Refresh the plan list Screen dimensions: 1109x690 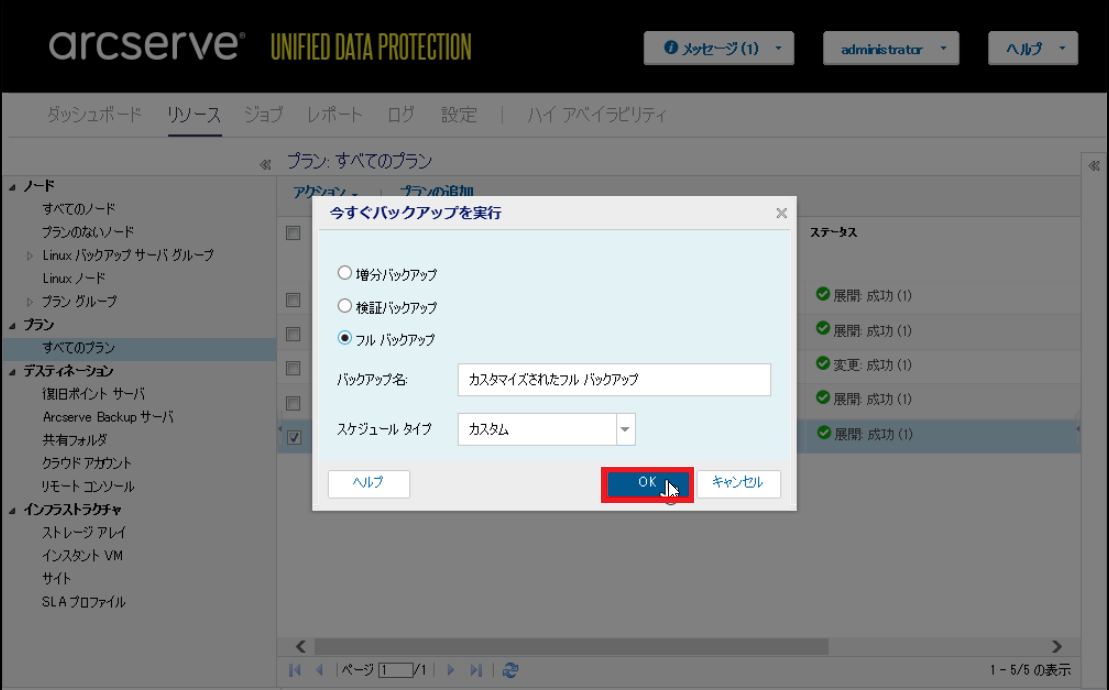point(510,669)
